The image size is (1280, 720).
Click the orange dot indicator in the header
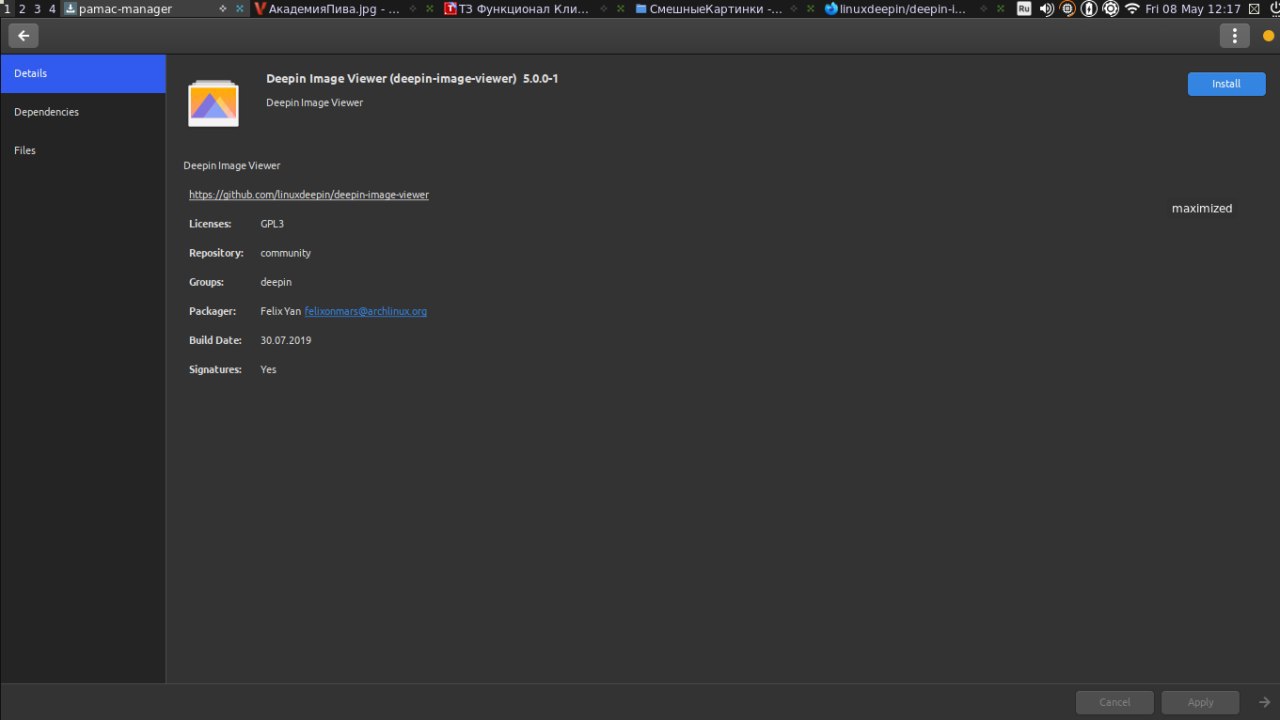click(x=1269, y=36)
